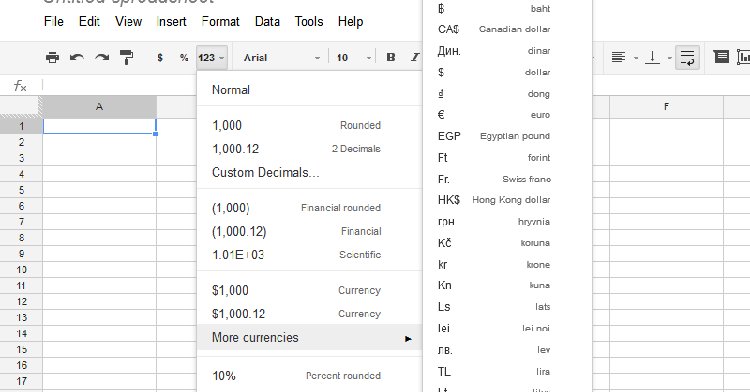Open the Tools menu
The height and width of the screenshot is (392, 750).
point(309,22)
